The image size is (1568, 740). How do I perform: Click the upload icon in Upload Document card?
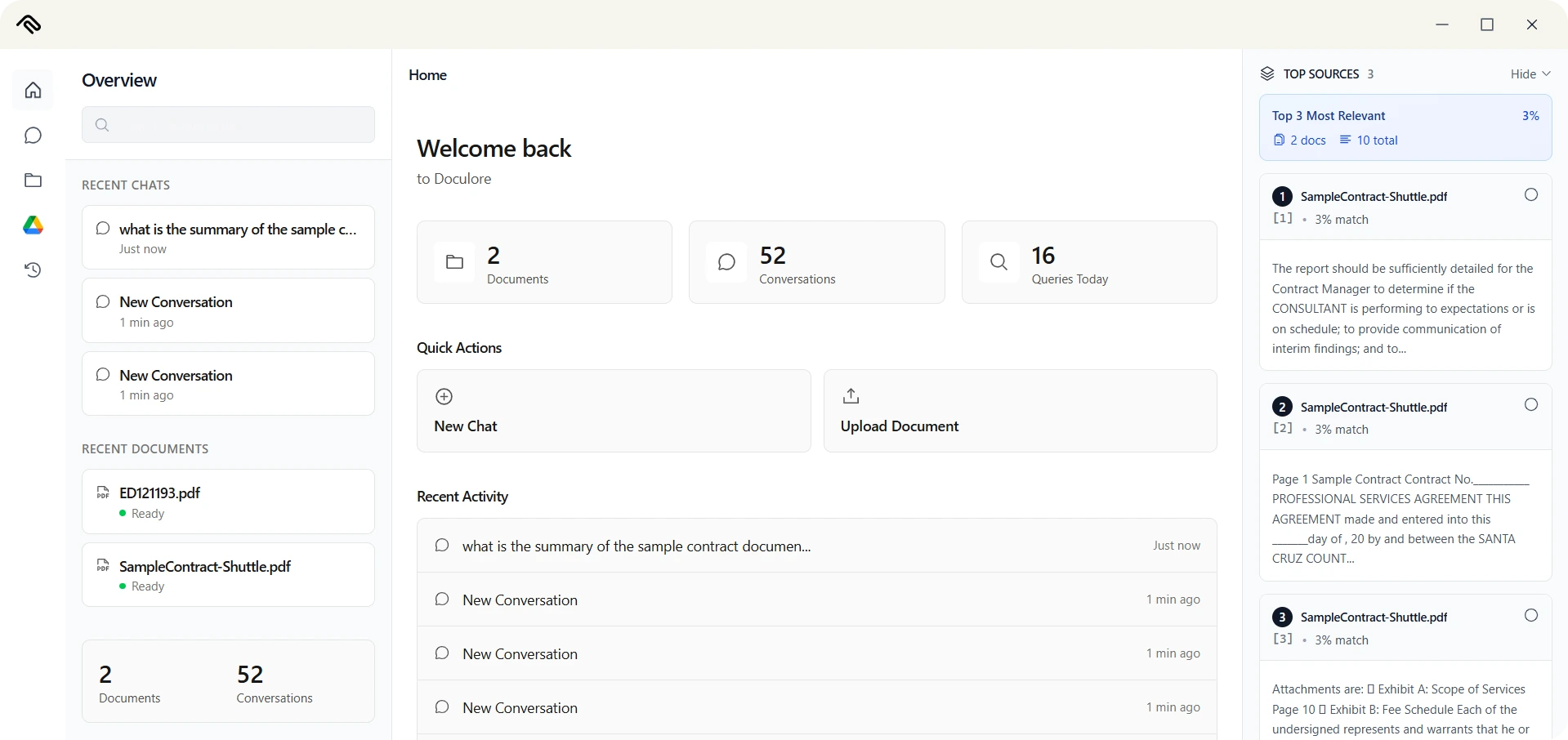(x=851, y=396)
